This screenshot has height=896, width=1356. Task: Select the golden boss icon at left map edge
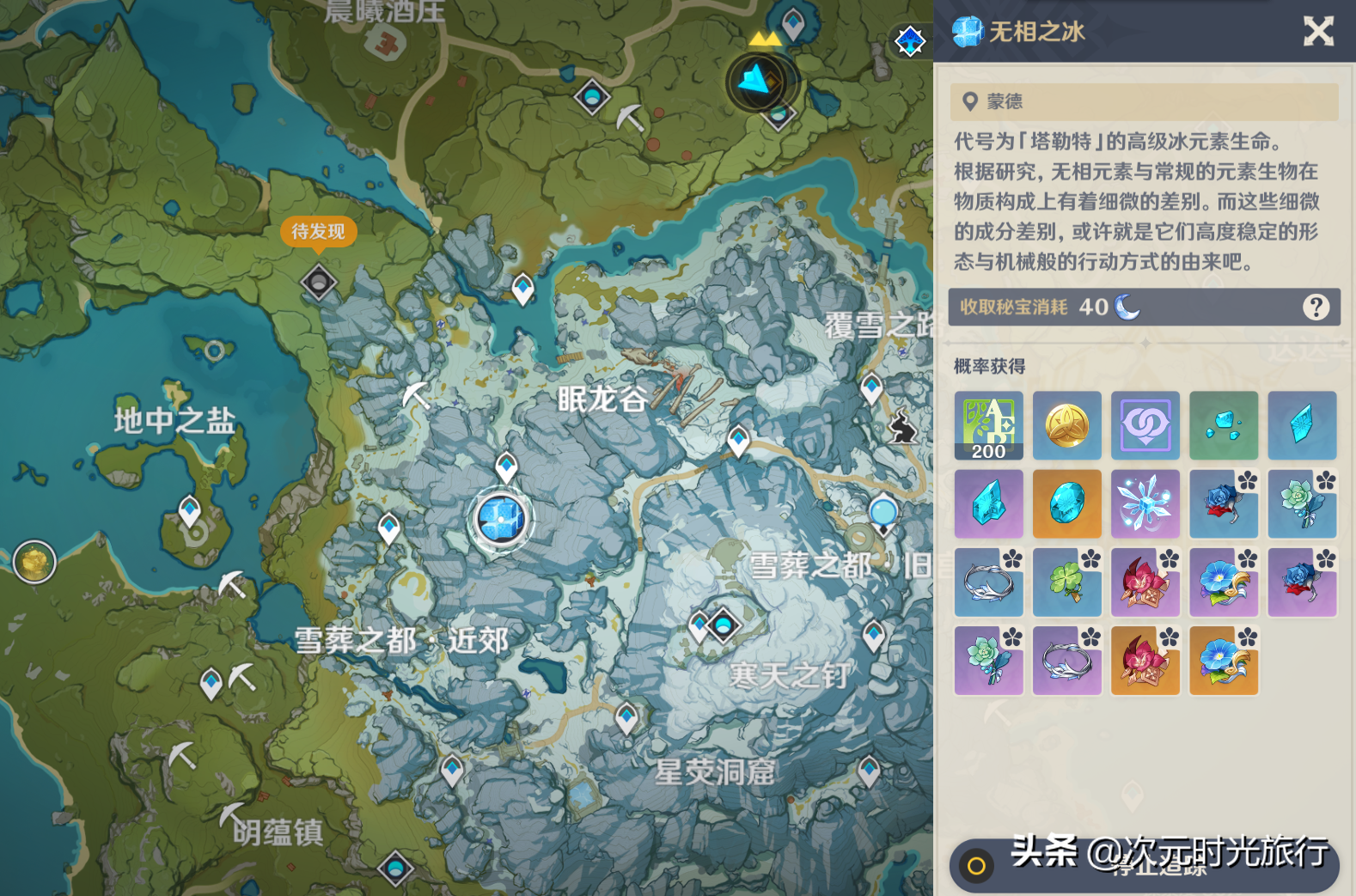pyautogui.click(x=34, y=562)
